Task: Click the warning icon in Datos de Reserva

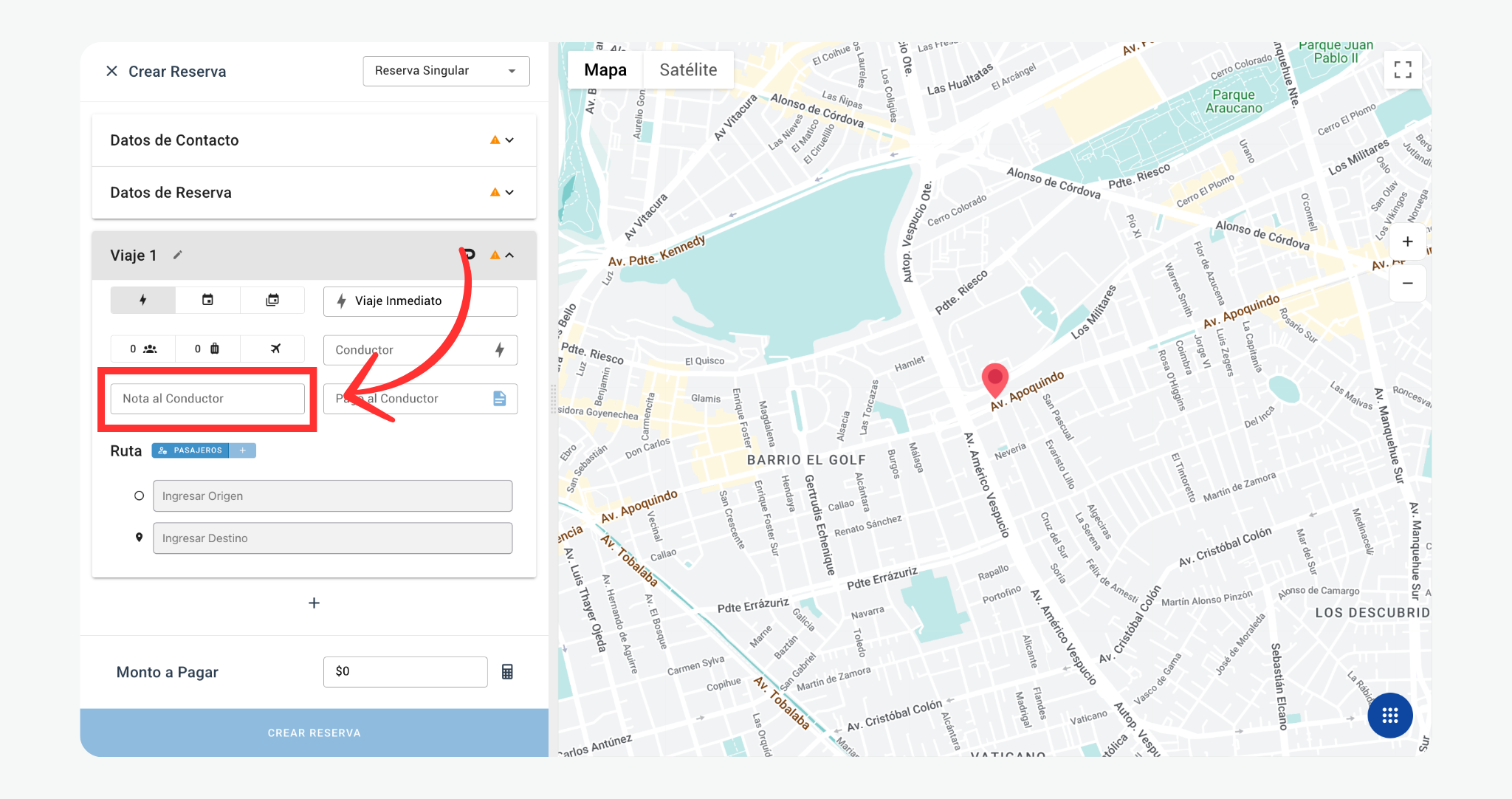Action: (x=495, y=193)
